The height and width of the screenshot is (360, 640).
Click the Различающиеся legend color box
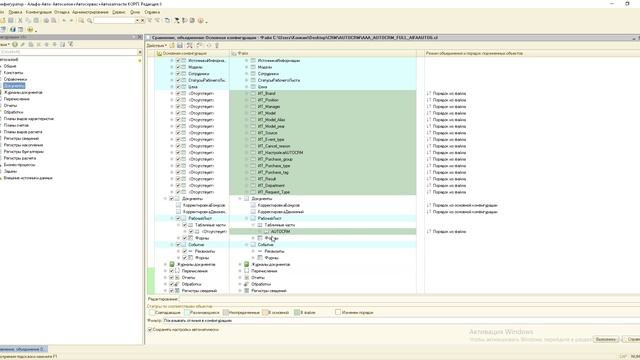coord(187,312)
